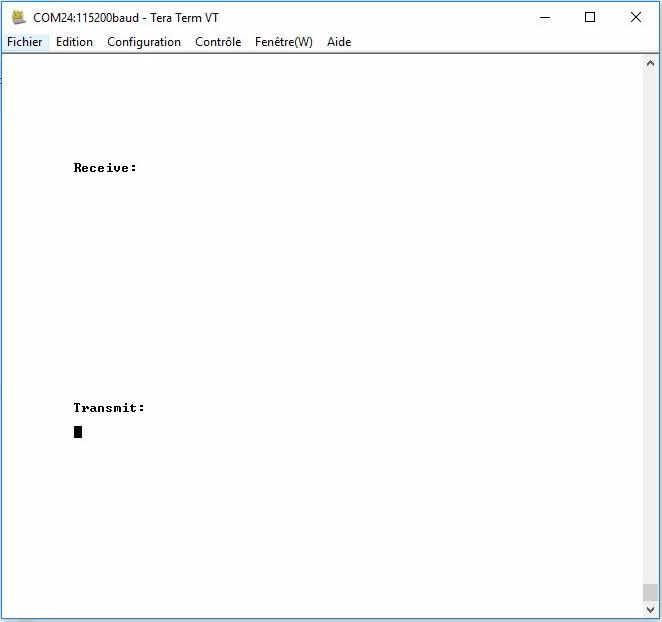Screen dimensions: 662x622
Task: Click blank terminal area between Receive and Transmit
Action: coord(321,287)
